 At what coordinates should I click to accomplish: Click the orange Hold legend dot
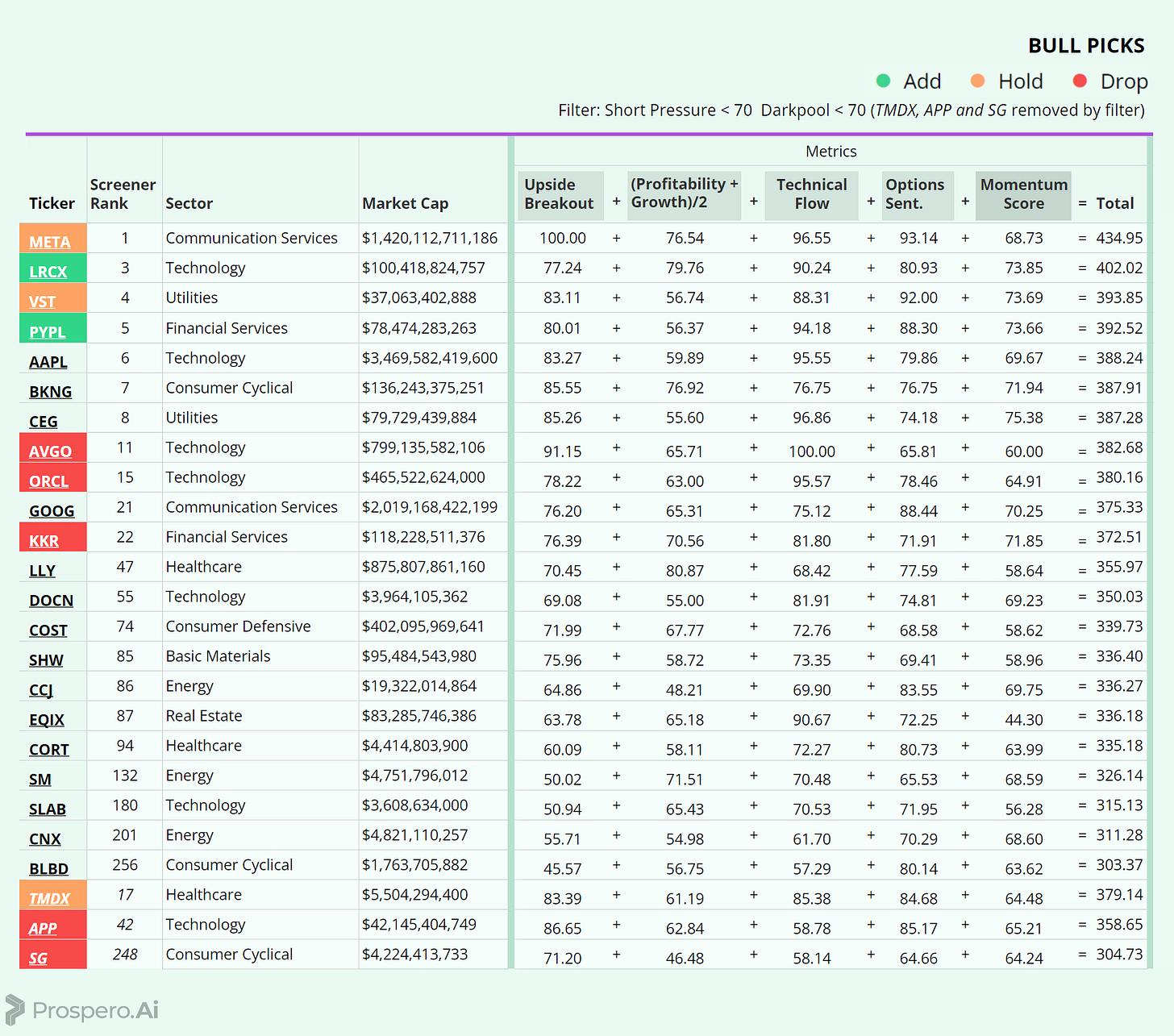(977, 81)
